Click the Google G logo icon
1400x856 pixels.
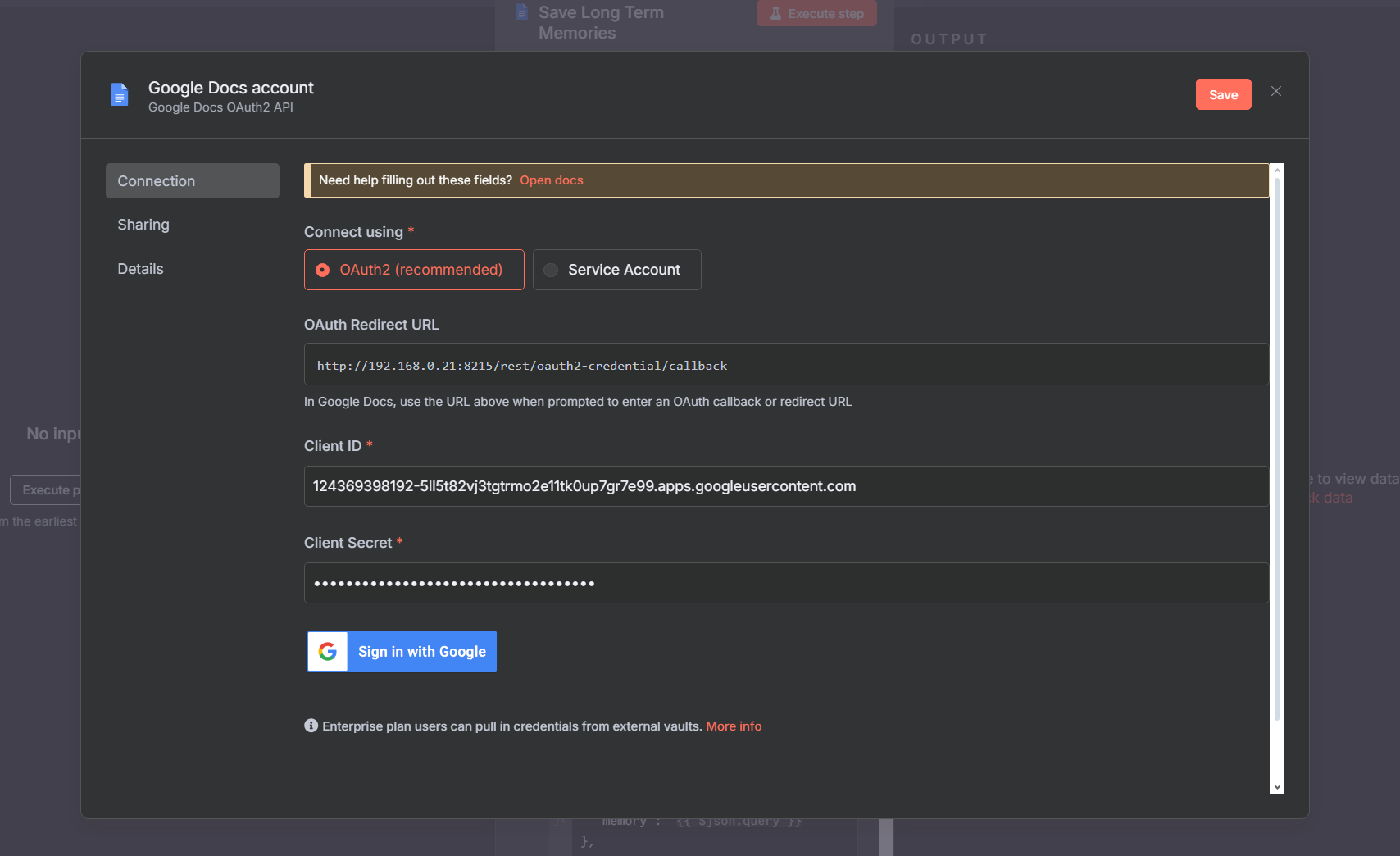point(328,652)
